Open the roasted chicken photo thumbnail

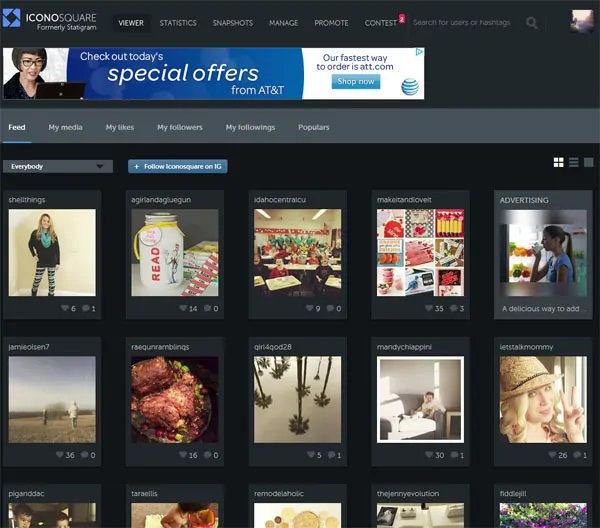pyautogui.click(x=175, y=400)
